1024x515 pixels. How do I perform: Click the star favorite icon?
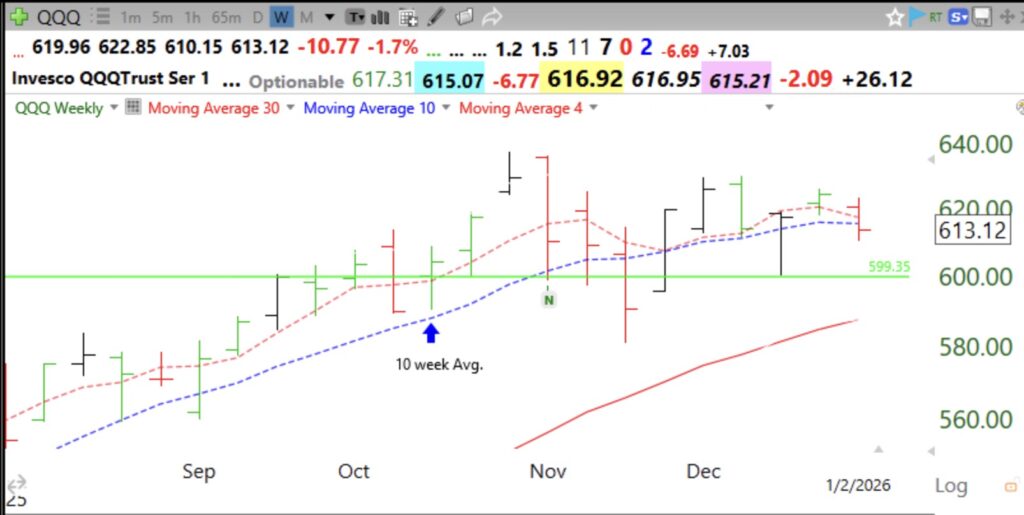coord(895,18)
